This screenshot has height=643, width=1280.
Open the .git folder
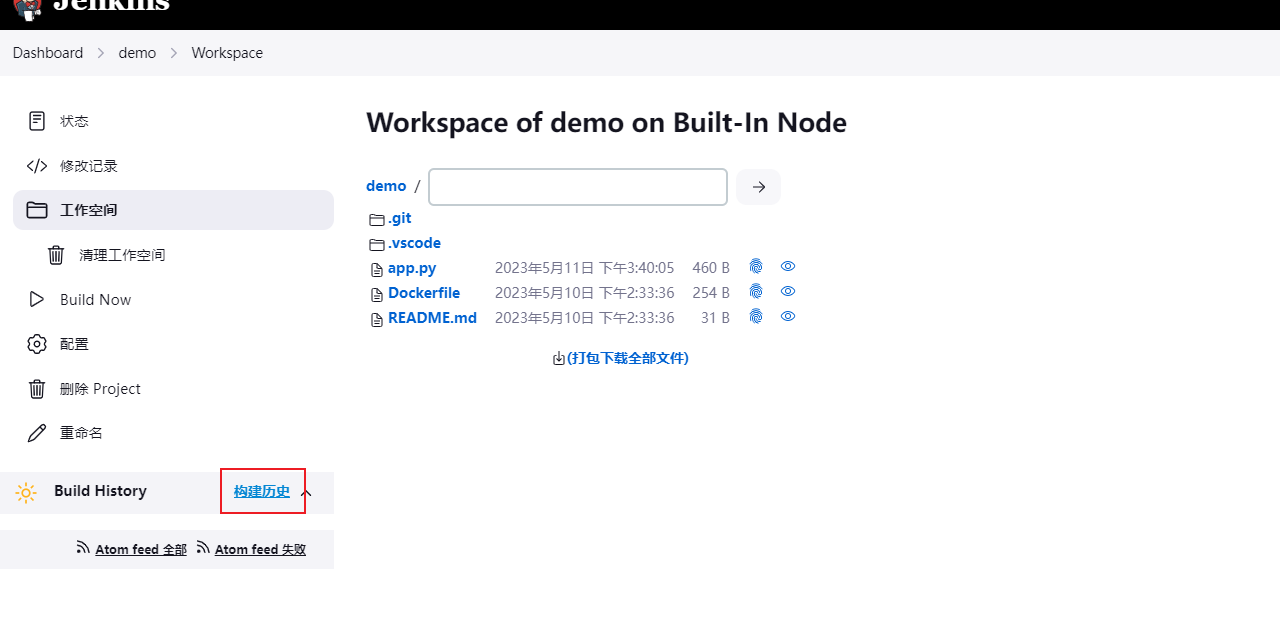point(399,218)
